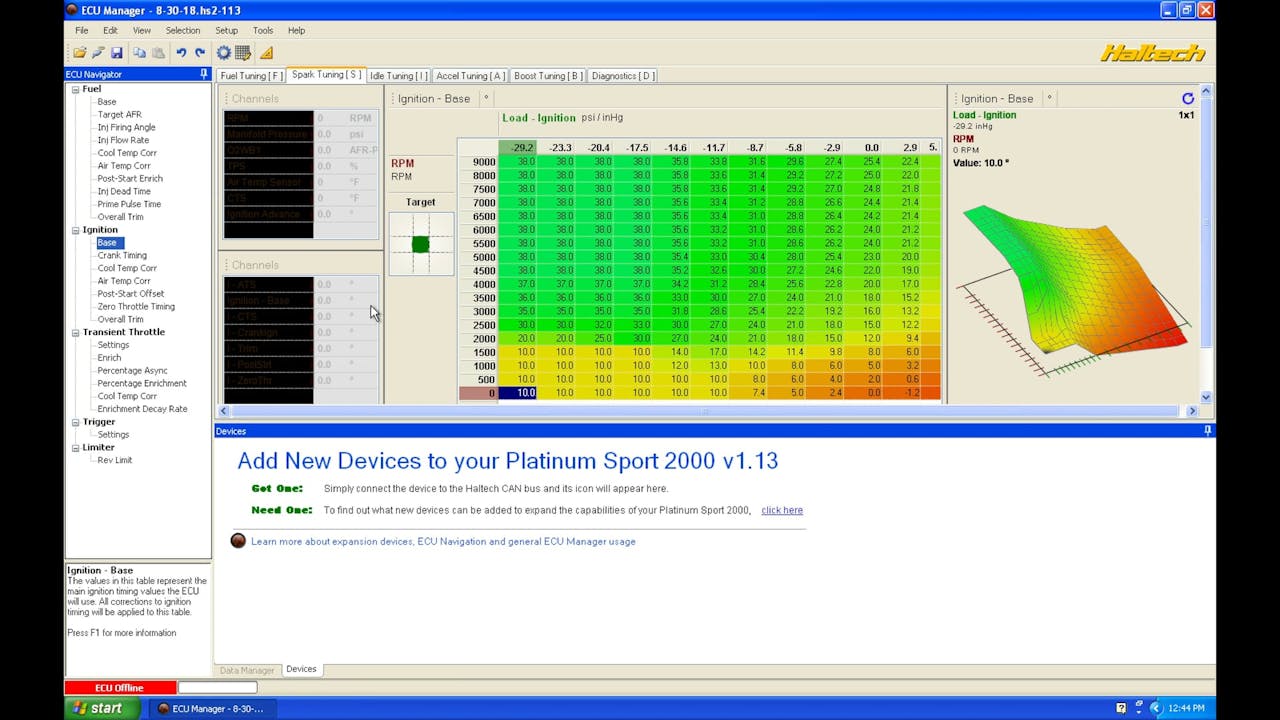Image resolution: width=1280 pixels, height=720 pixels.
Task: Collapse the Limiter tree node
Action: pos(75,448)
